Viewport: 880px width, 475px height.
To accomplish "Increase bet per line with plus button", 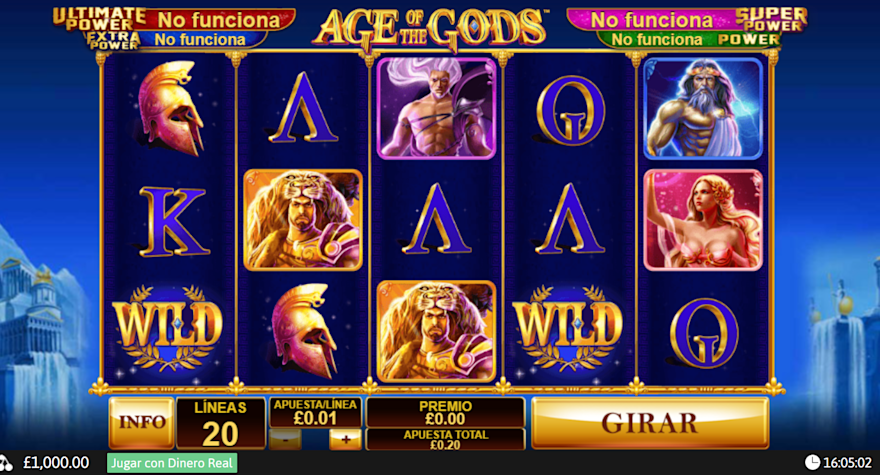I will [345, 440].
